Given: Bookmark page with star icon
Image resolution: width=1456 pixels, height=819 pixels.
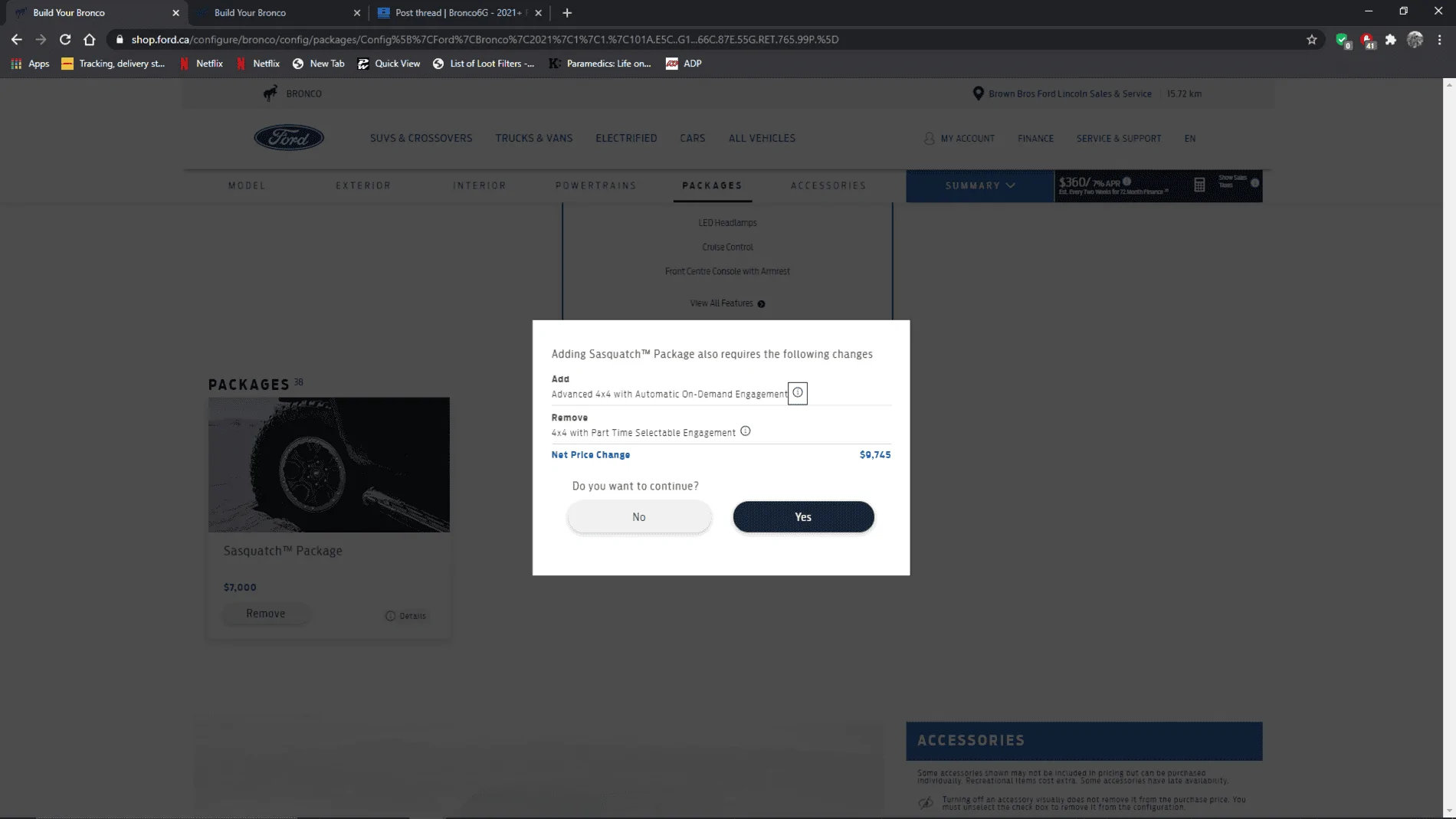Looking at the screenshot, I should [1312, 39].
